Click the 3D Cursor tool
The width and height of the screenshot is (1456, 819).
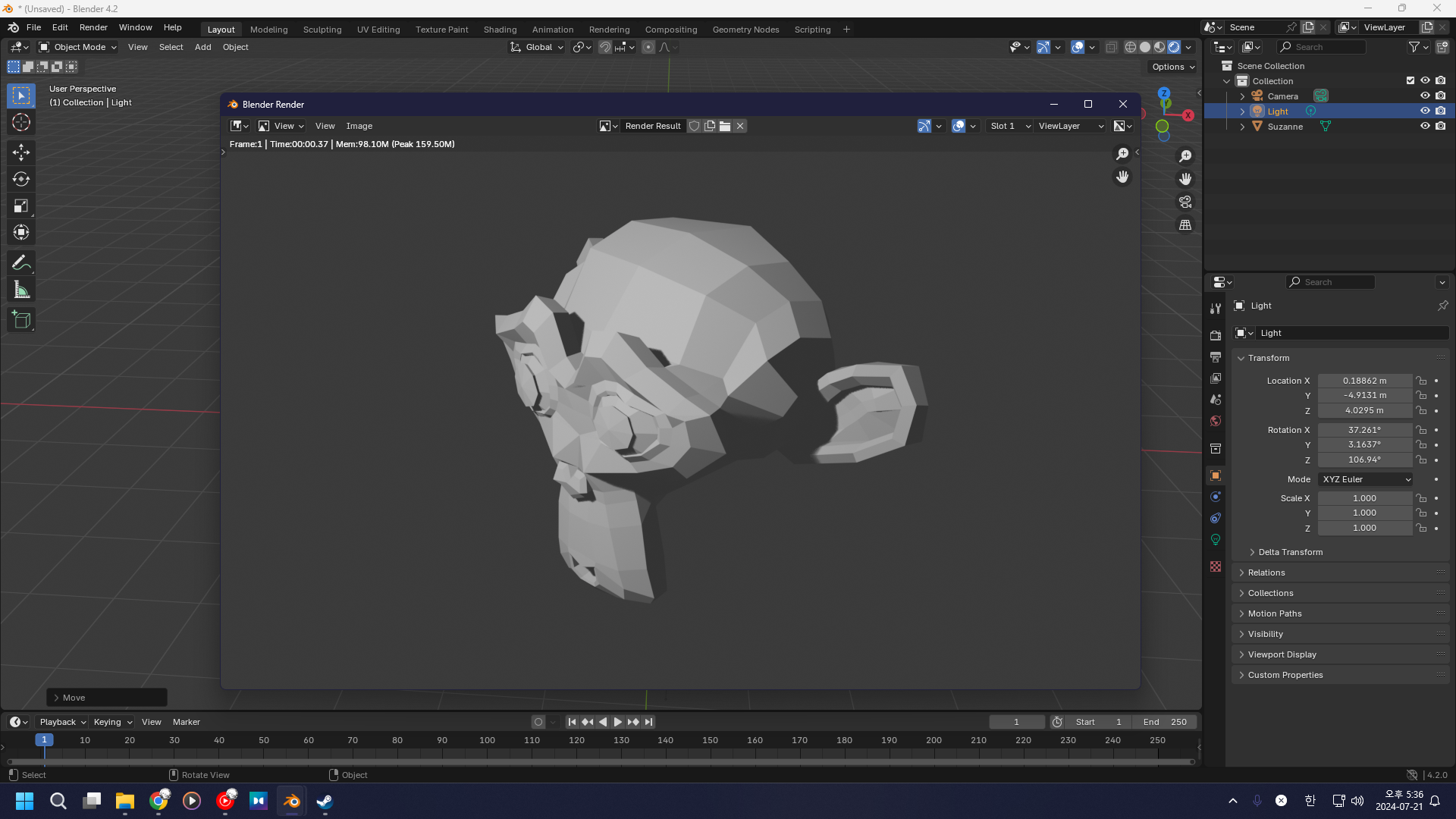tap(21, 122)
